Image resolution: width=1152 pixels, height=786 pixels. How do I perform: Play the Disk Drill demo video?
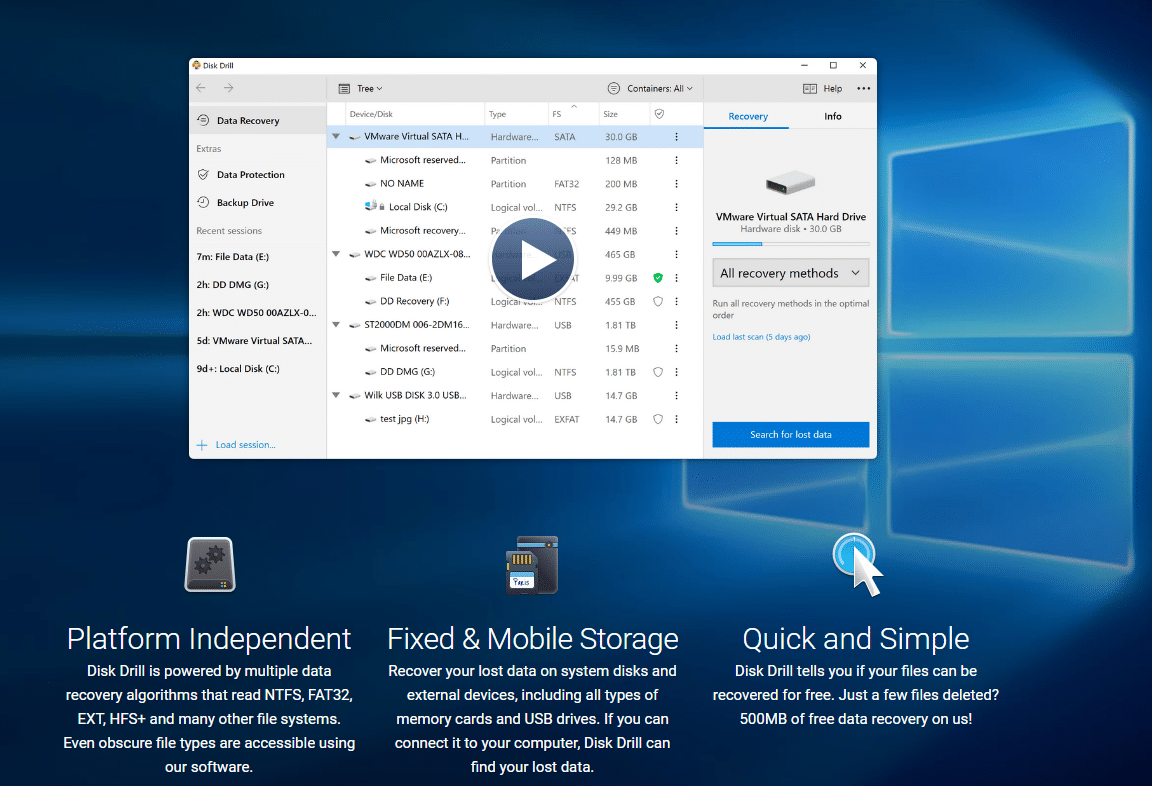(533, 259)
